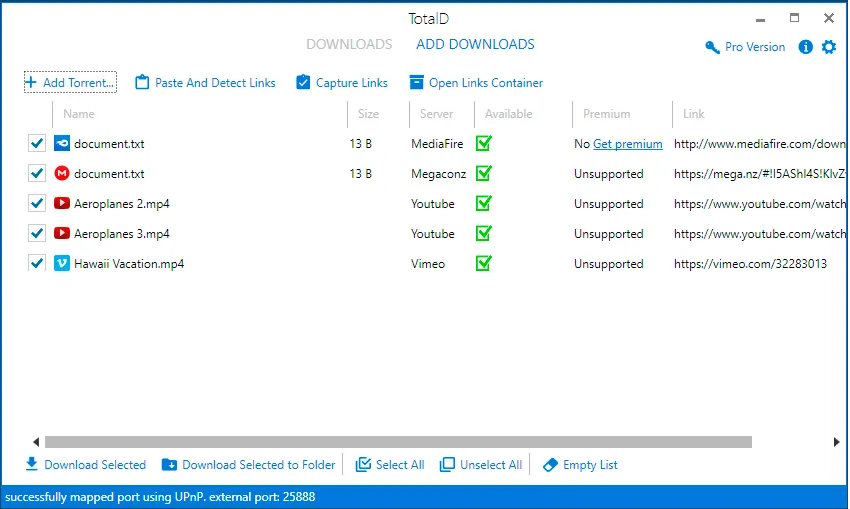850x509 pixels.
Task: Click the Paste And Detect Links clipboard icon
Action: coord(142,82)
